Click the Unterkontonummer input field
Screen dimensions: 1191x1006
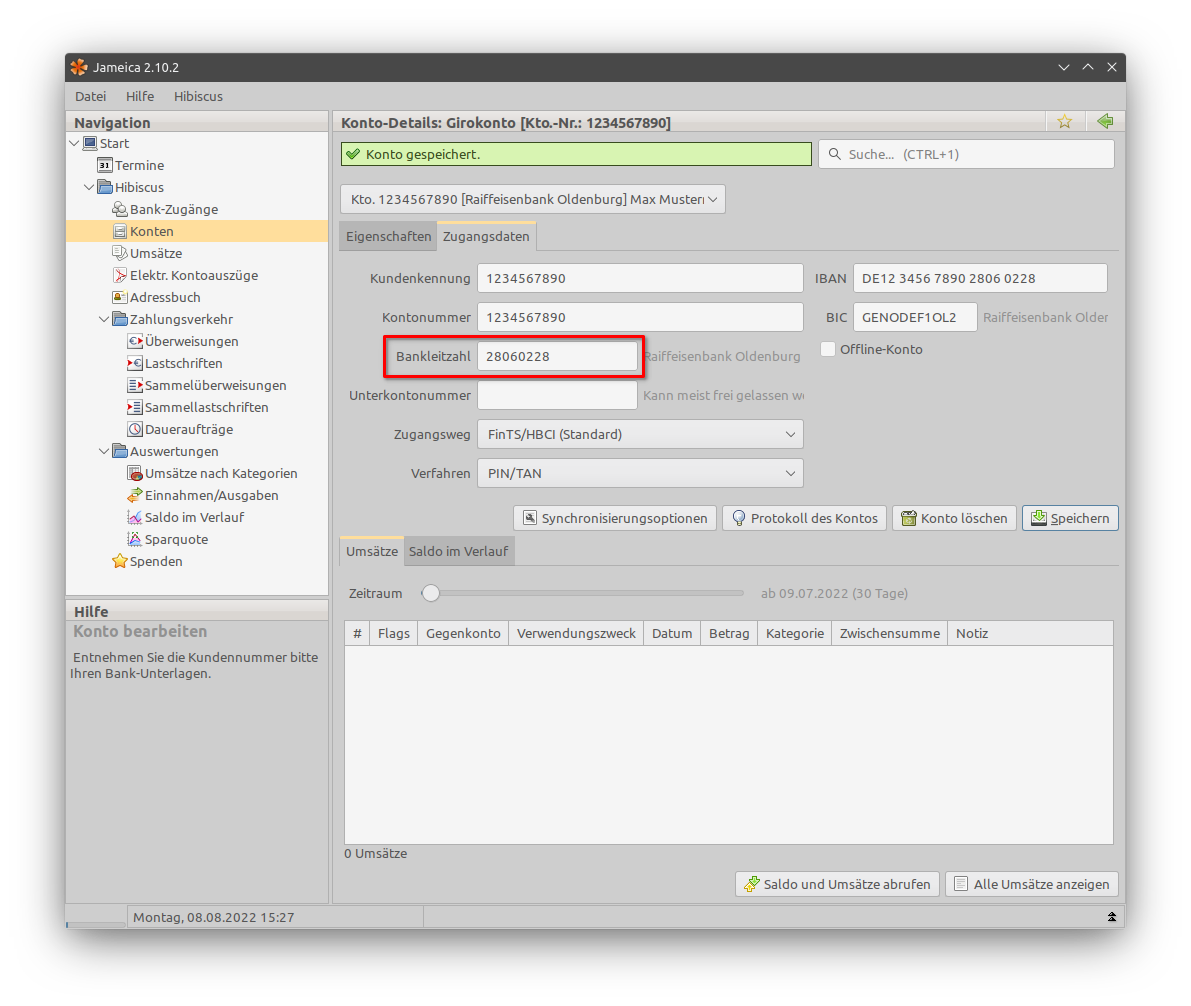point(557,395)
